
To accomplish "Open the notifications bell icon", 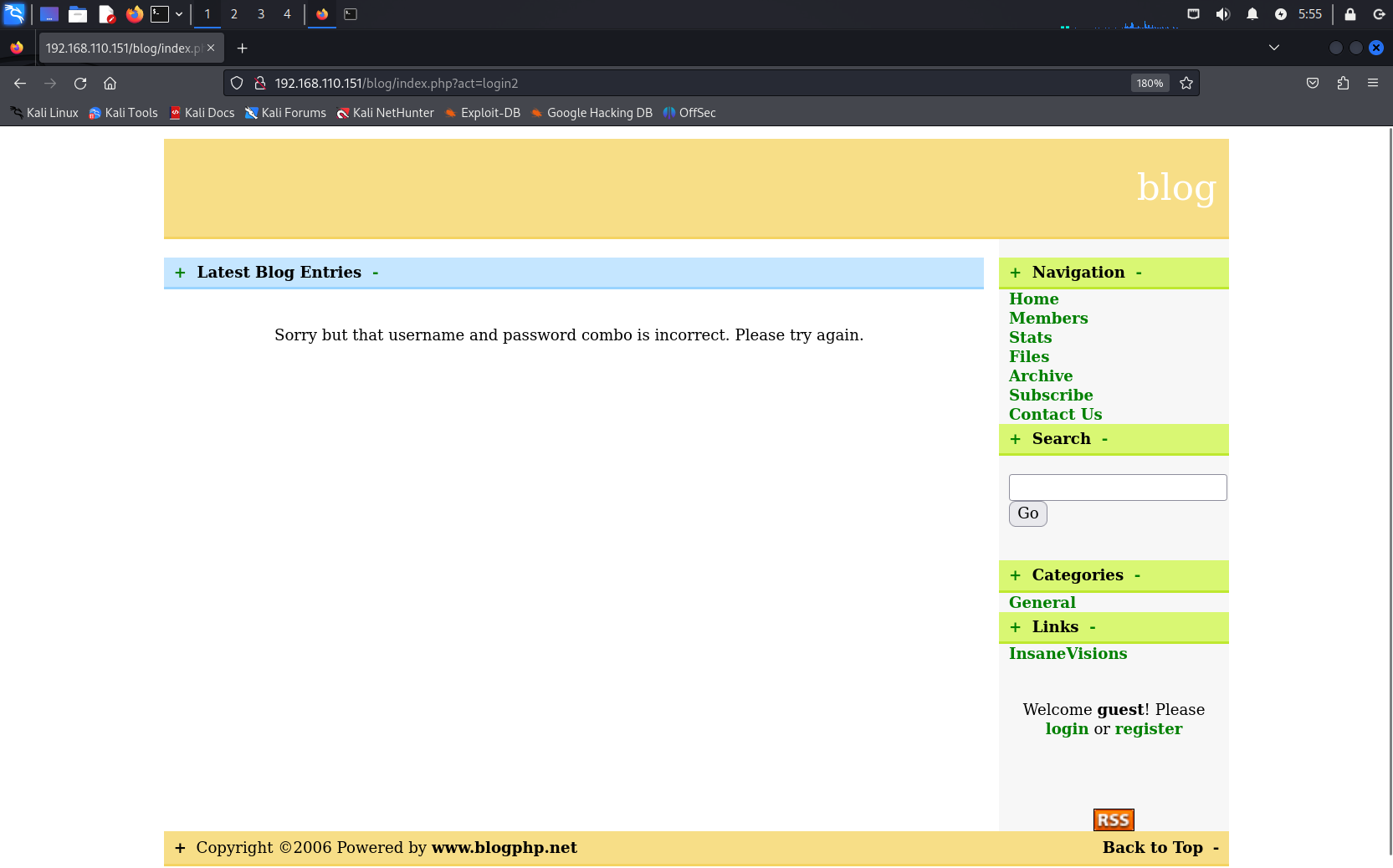I will [x=1252, y=14].
